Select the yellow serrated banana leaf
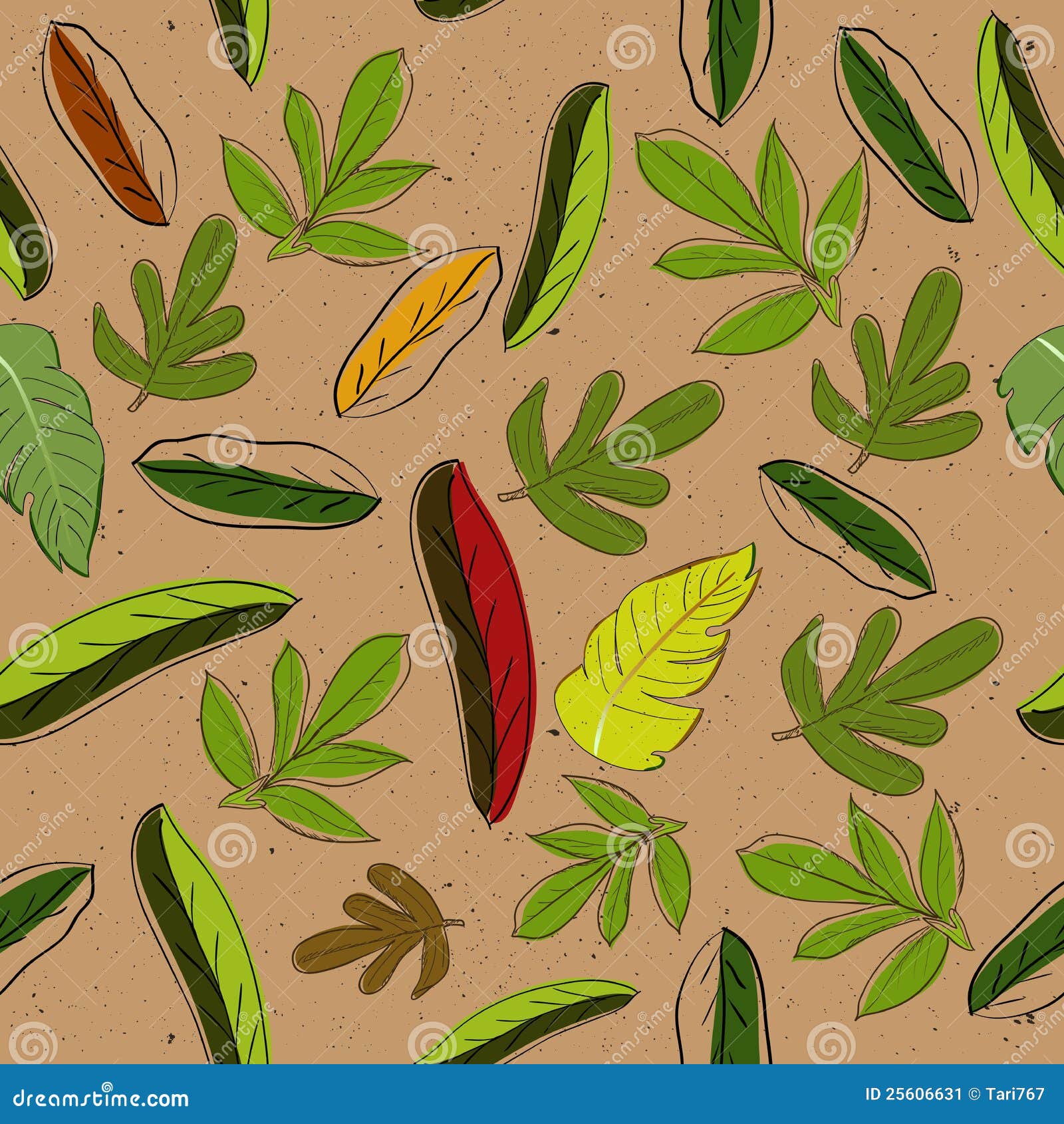The image size is (1064, 1124). pos(655,658)
